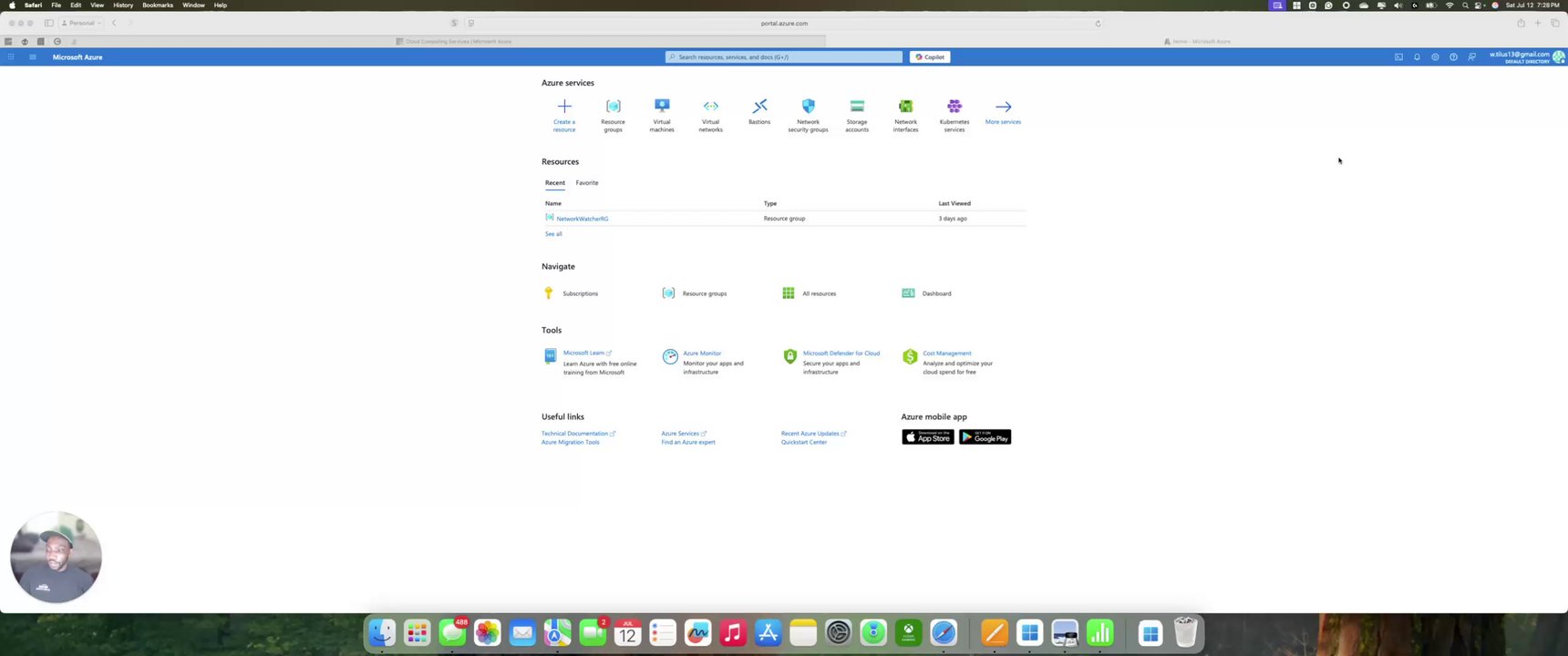Open Cost Management link

947,353
